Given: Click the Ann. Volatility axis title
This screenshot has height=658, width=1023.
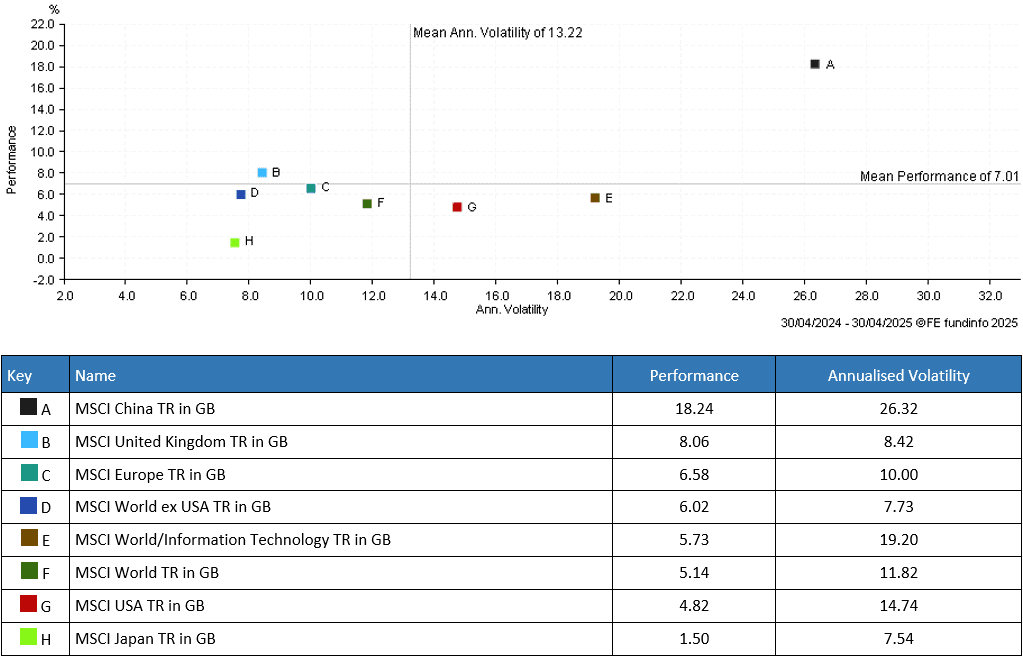Looking at the screenshot, I should [512, 309].
